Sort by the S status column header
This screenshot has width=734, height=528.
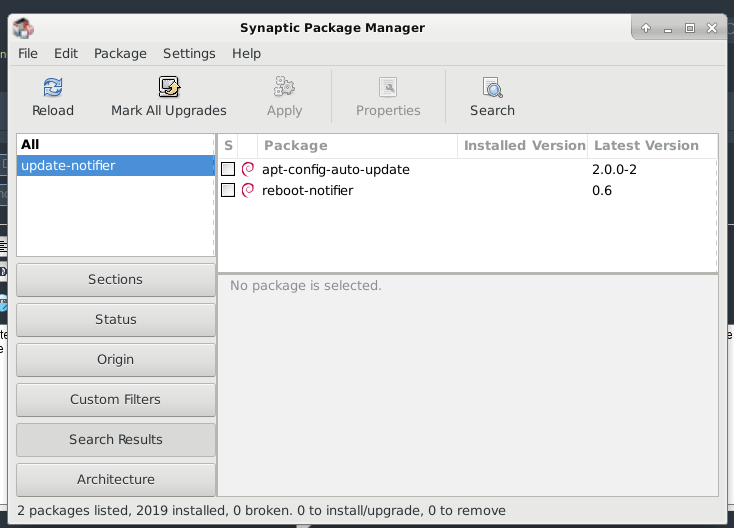pos(228,146)
